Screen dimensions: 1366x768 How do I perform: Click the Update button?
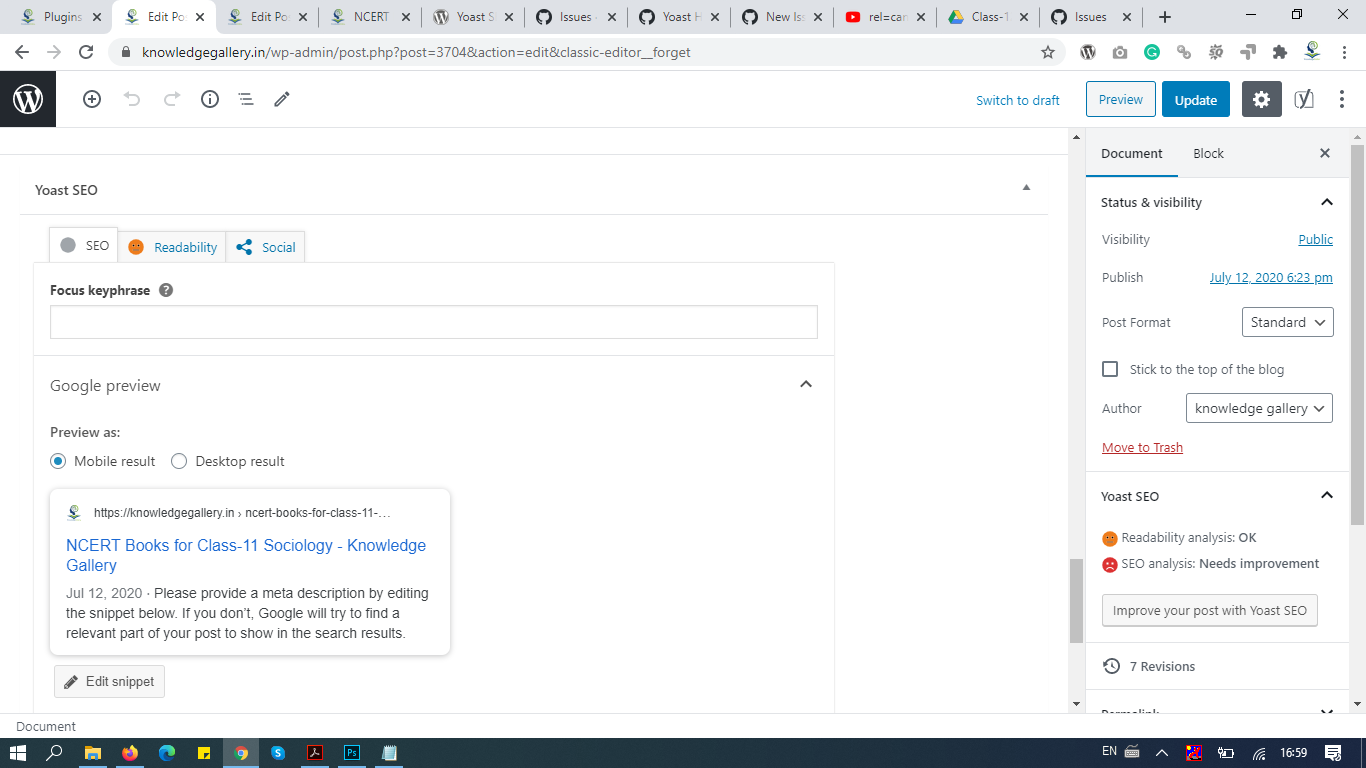(1195, 99)
